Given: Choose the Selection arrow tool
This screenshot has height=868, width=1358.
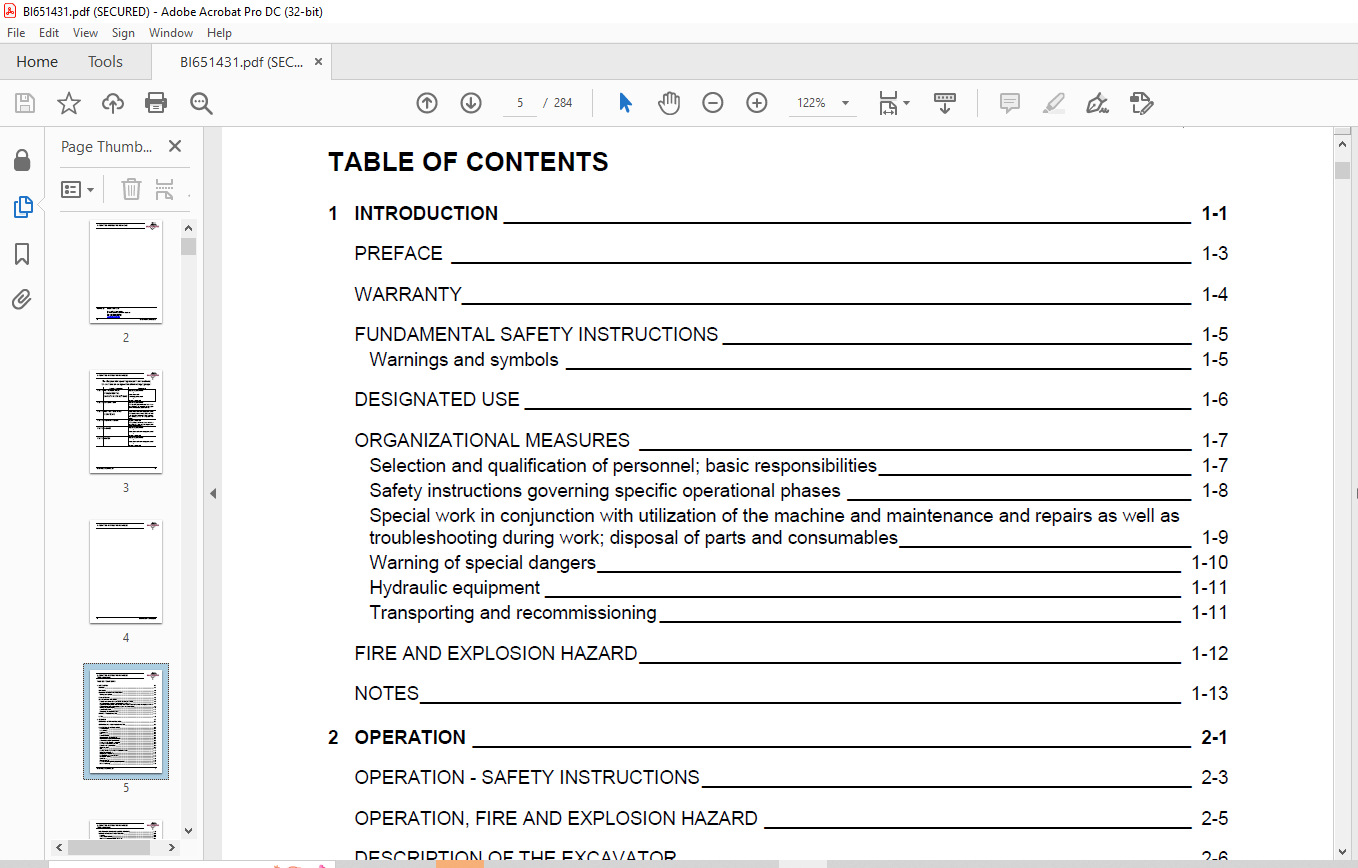Looking at the screenshot, I should (x=625, y=103).
